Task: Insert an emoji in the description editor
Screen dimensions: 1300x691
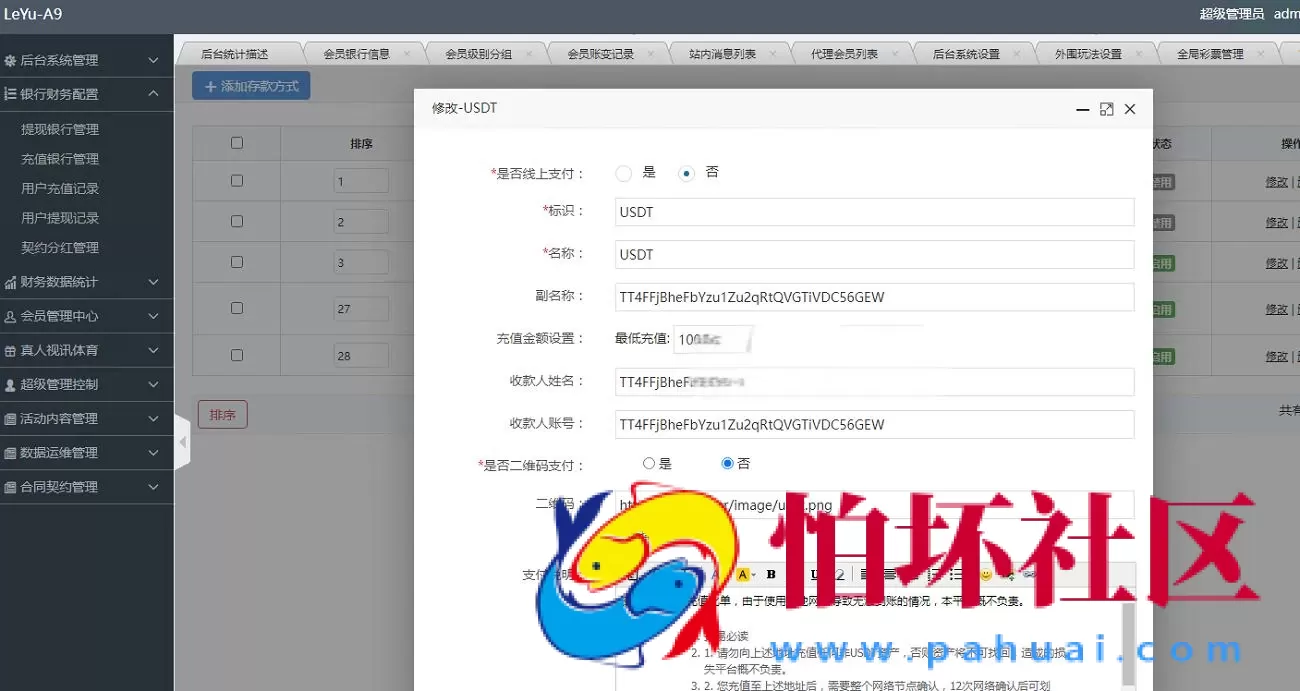Action: point(986,575)
